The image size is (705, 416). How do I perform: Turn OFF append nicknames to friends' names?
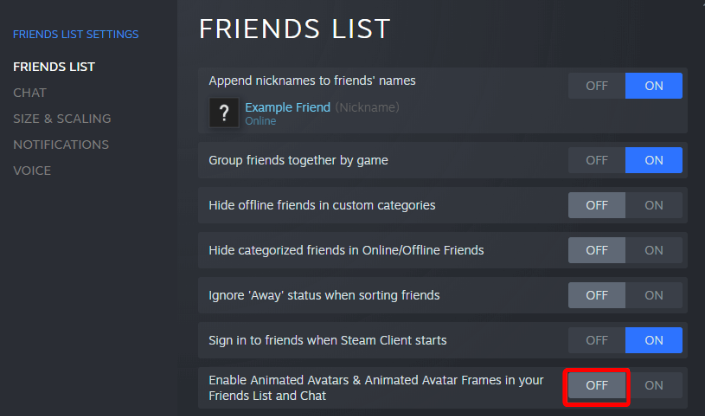pyautogui.click(x=597, y=86)
